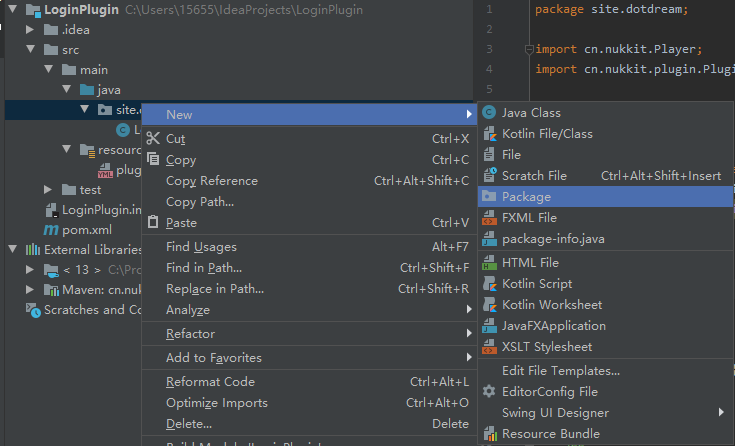Click the Cut scissors icon
This screenshot has height=446, width=735.
(153, 139)
